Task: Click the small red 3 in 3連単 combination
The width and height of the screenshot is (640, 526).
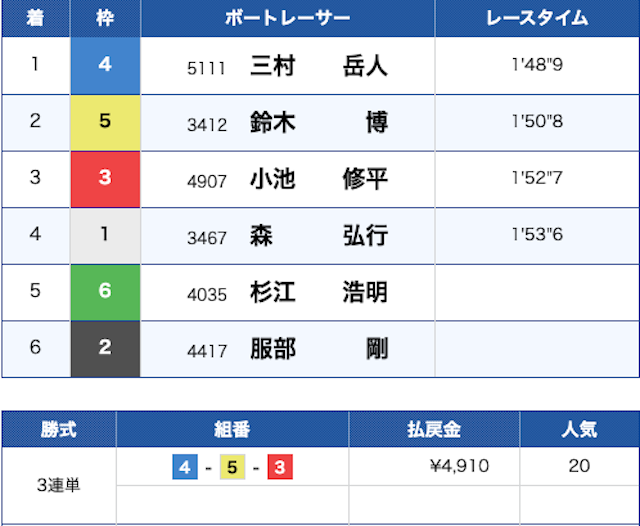Action: (x=280, y=467)
